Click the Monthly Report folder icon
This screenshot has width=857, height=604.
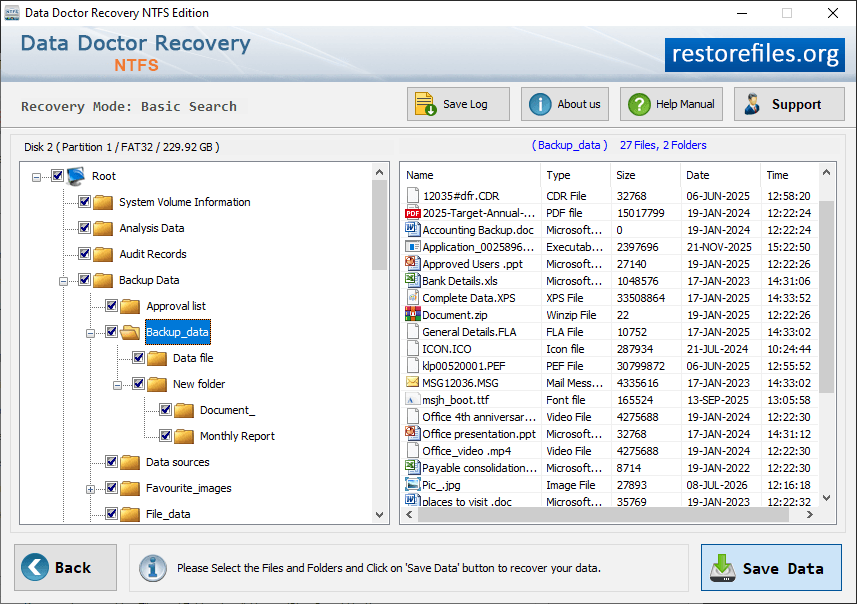tap(184, 436)
